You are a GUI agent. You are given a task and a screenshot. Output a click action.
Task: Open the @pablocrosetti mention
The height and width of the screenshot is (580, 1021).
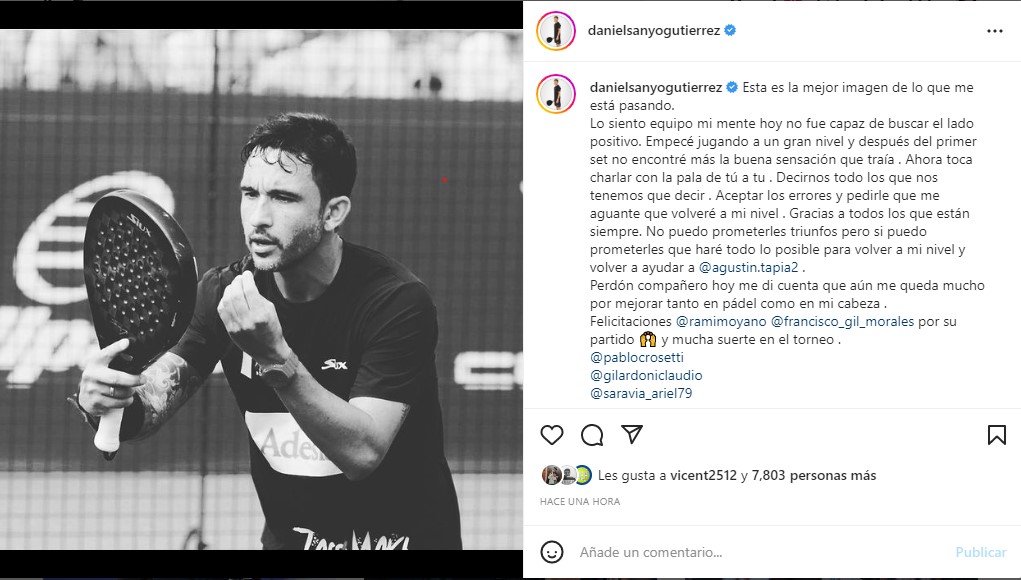(x=637, y=357)
